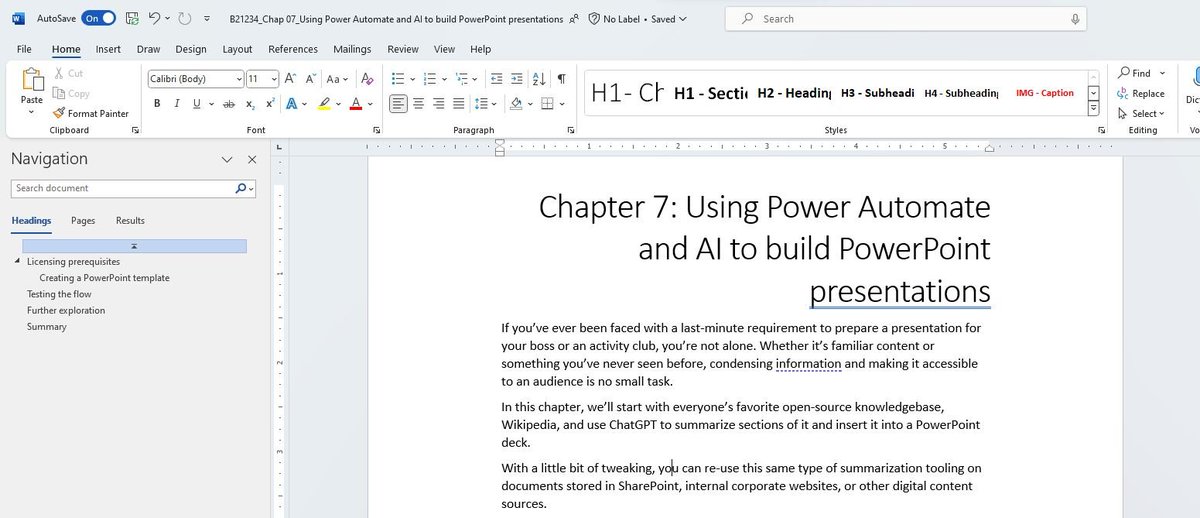Open the Select dropdown in Editing
This screenshot has height=518, width=1200.
tap(1141, 113)
